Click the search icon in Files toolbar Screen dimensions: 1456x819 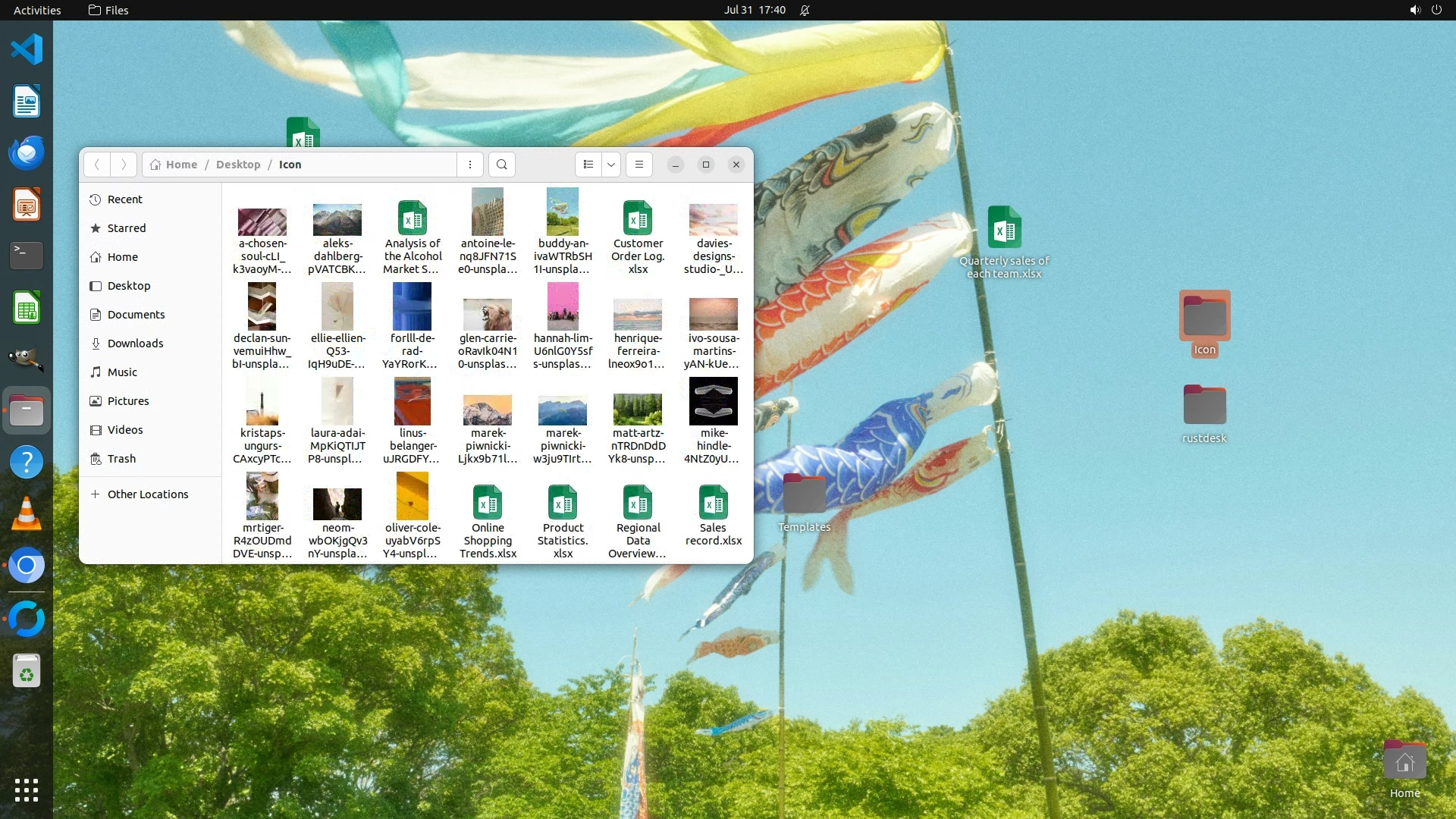tap(501, 165)
